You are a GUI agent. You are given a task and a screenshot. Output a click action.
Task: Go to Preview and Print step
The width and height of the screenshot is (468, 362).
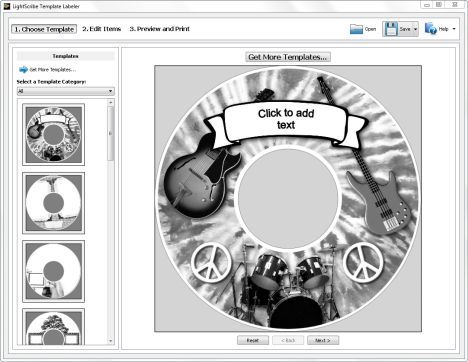[x=159, y=29]
